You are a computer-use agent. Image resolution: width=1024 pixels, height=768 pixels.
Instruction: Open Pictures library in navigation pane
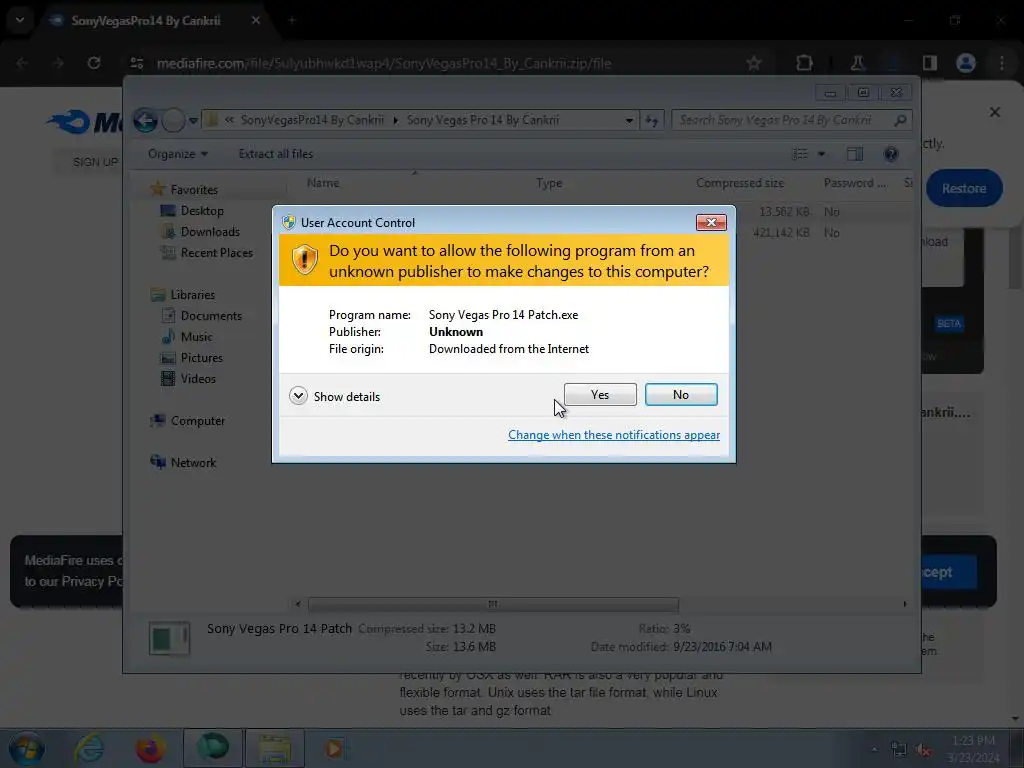coord(201,358)
